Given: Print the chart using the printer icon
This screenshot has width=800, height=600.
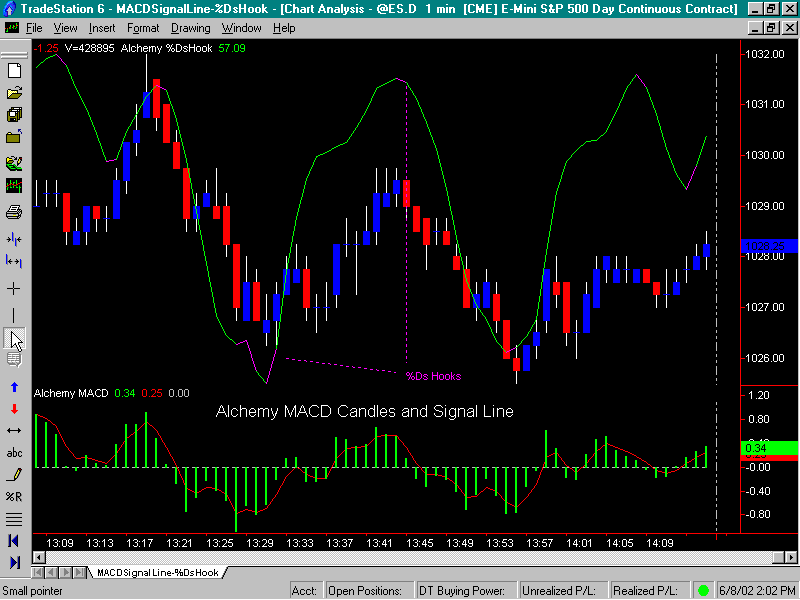Looking at the screenshot, I should 14,212.
